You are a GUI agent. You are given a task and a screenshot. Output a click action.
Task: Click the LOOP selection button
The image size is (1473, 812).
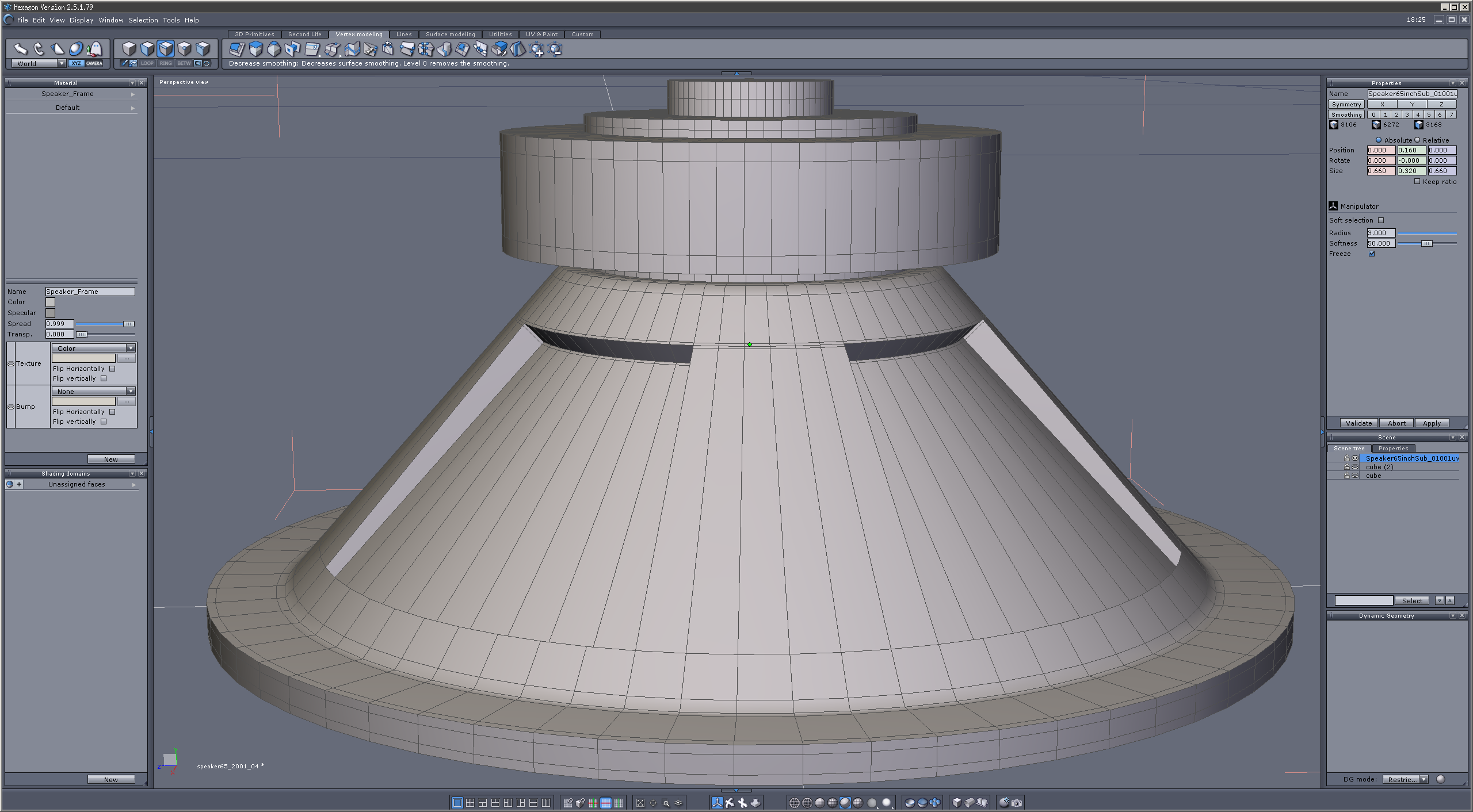(x=147, y=63)
